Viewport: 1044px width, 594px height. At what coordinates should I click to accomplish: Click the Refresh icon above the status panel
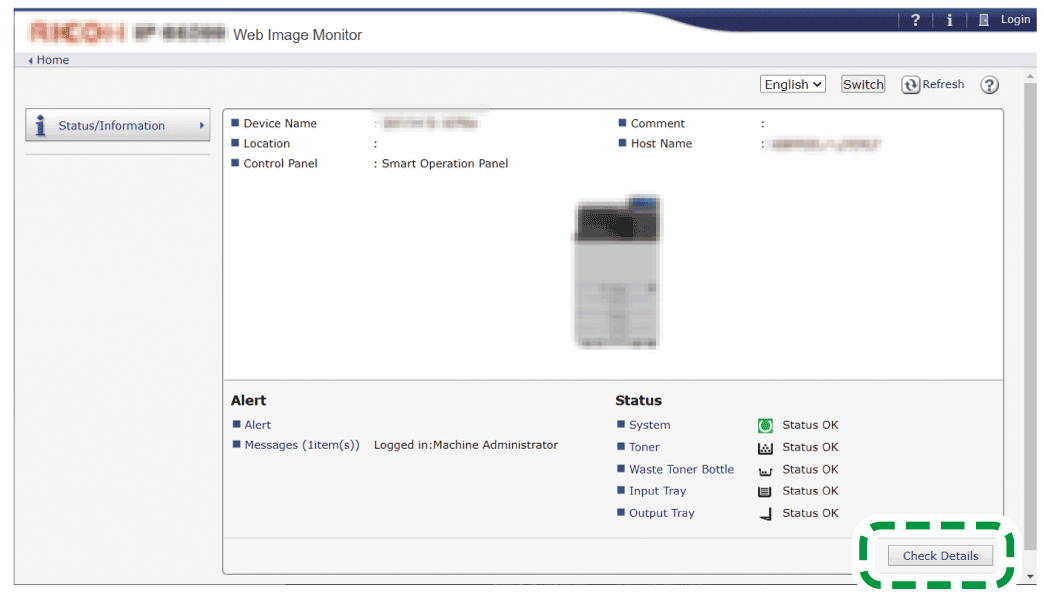911,84
